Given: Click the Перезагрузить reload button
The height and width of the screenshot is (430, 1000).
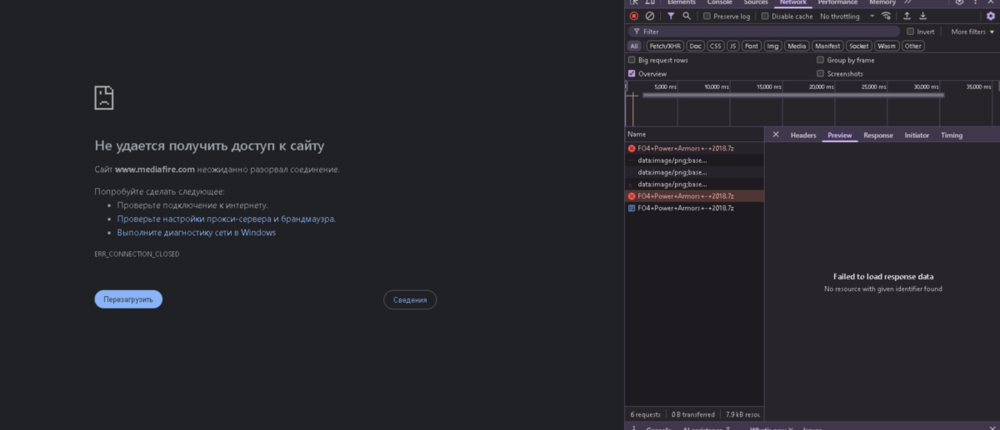Looking at the screenshot, I should [128, 299].
